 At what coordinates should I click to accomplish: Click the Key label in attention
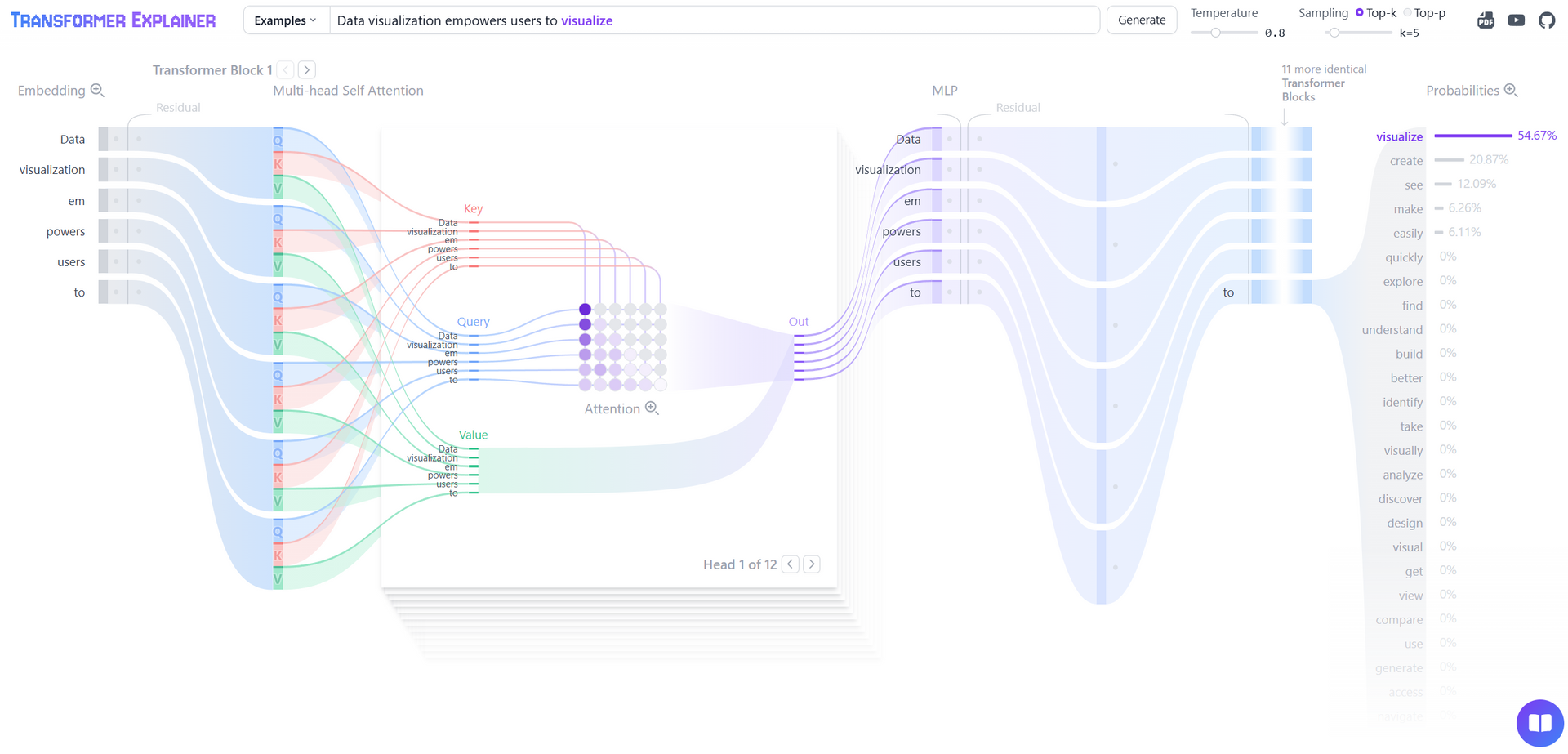474,208
